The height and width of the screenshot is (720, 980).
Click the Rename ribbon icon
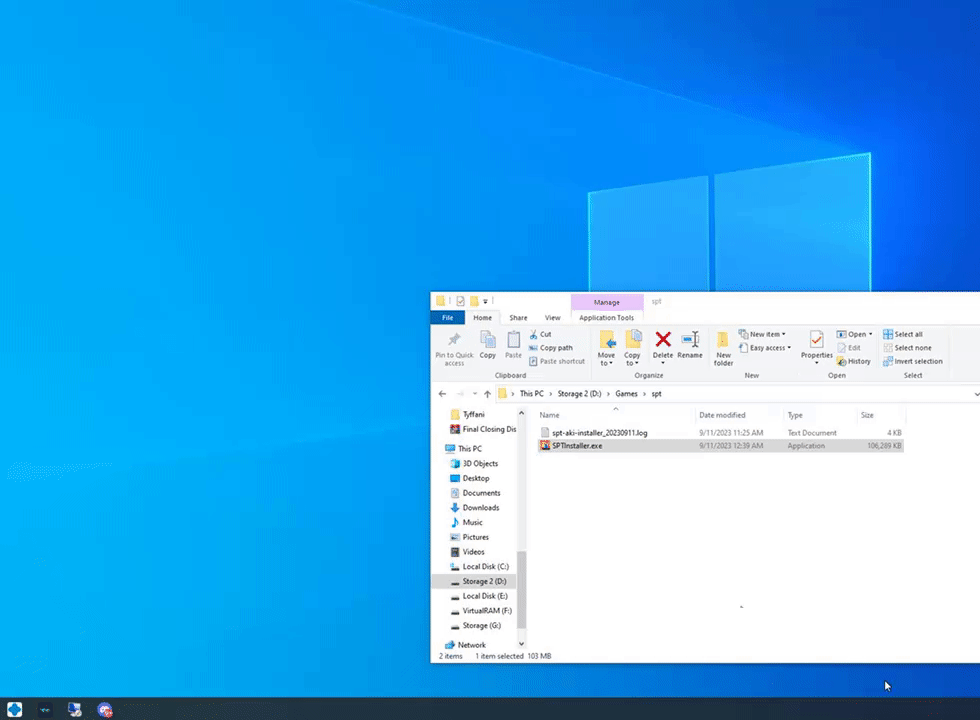[x=690, y=345]
